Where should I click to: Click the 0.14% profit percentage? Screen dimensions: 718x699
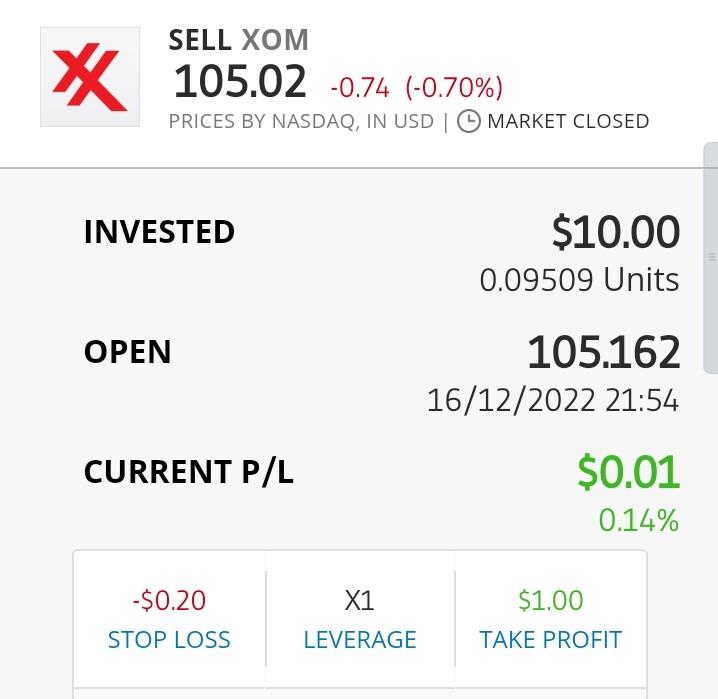tap(639, 520)
